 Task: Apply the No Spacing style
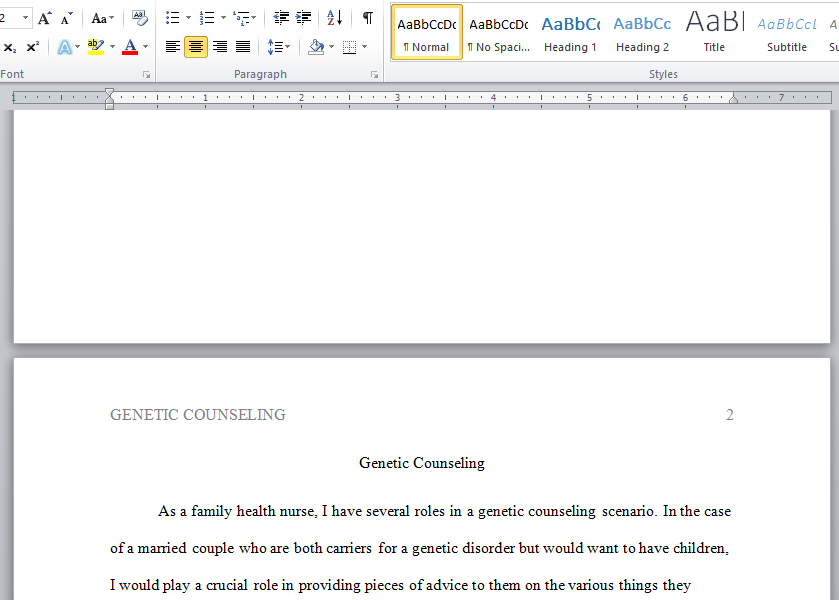click(x=499, y=32)
